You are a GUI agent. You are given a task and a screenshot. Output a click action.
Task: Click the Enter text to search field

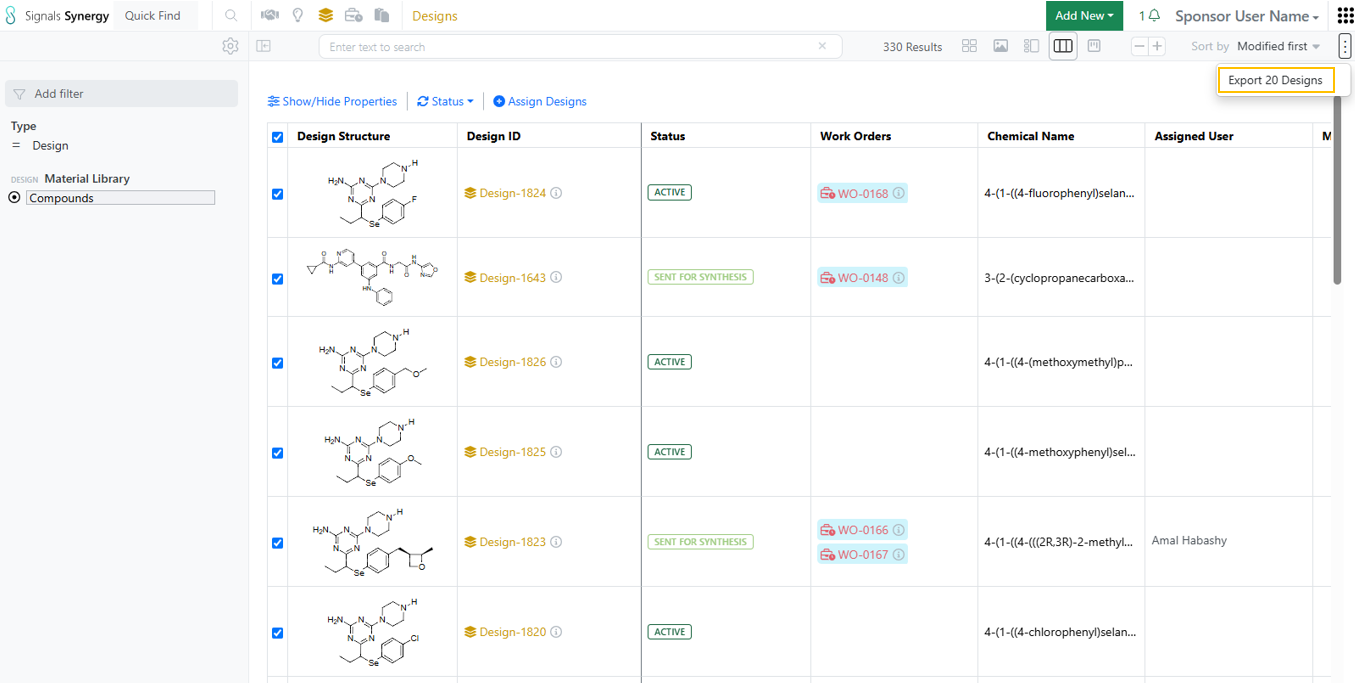(x=570, y=46)
